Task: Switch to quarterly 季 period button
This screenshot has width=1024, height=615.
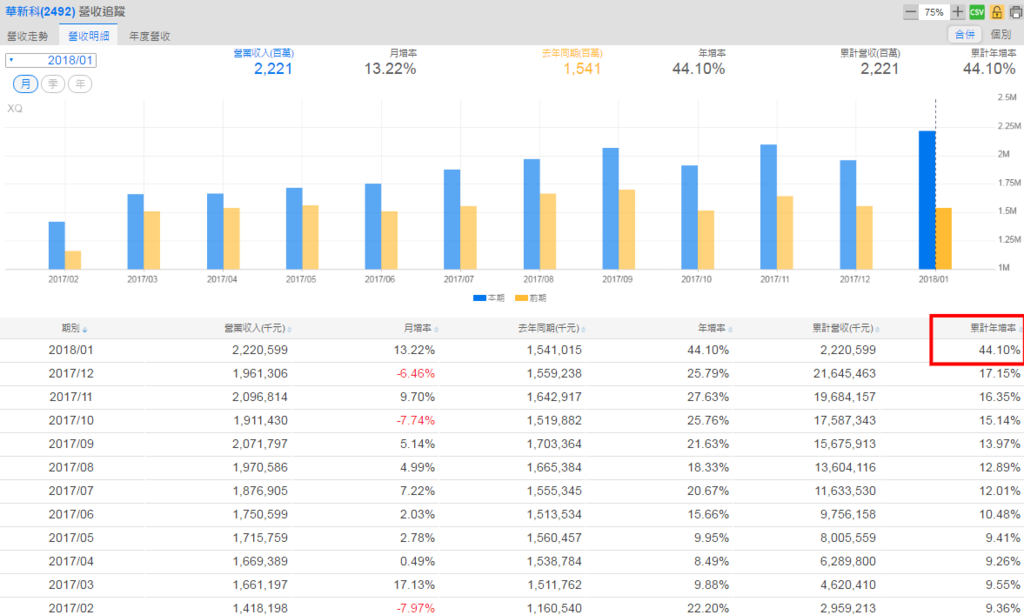Action: [x=53, y=84]
